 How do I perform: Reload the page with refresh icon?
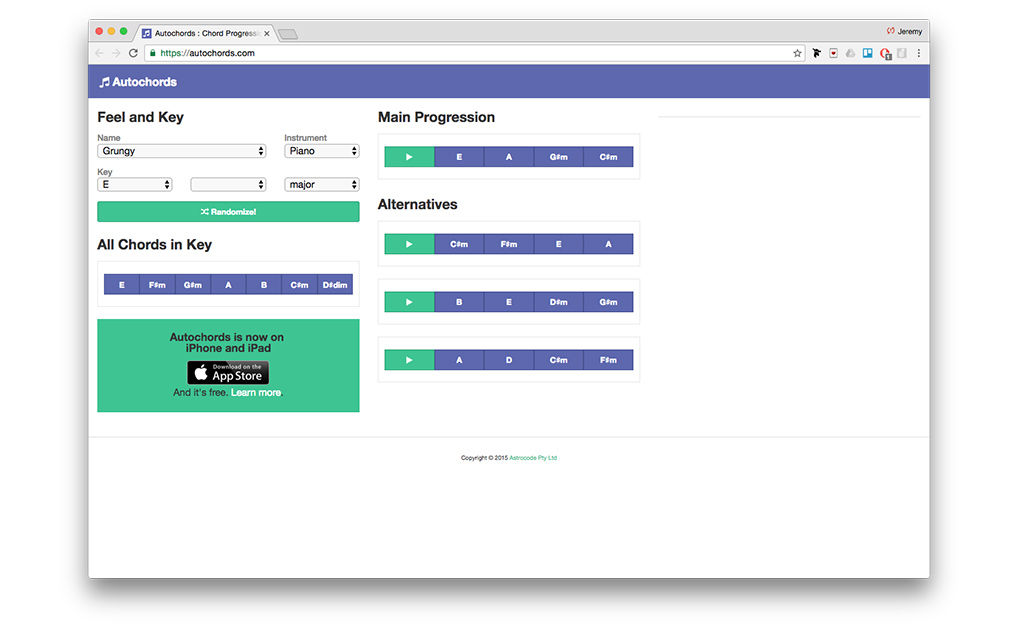point(133,53)
